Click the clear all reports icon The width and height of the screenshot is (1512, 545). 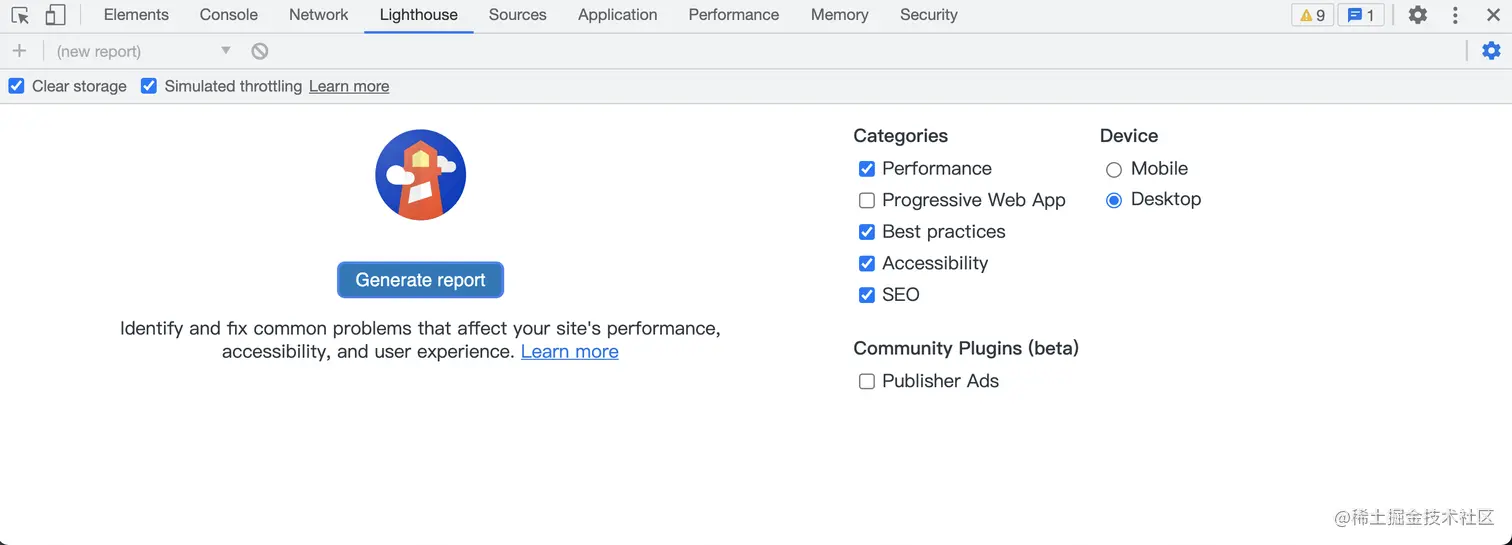pyautogui.click(x=260, y=51)
